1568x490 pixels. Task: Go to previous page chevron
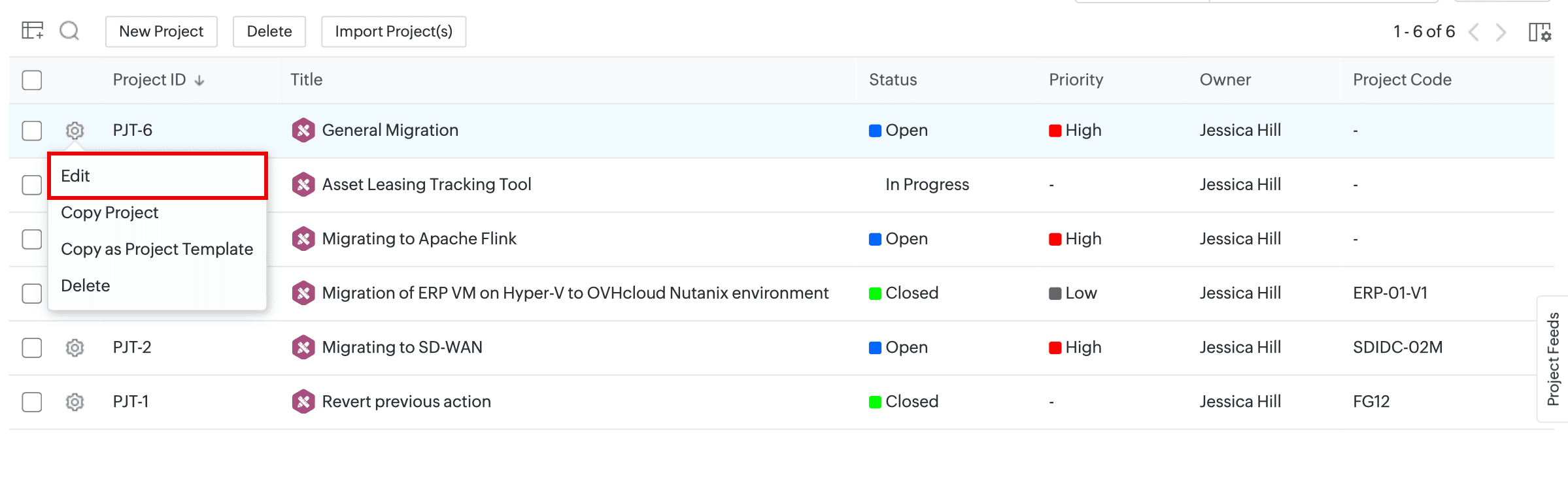pyautogui.click(x=1474, y=32)
